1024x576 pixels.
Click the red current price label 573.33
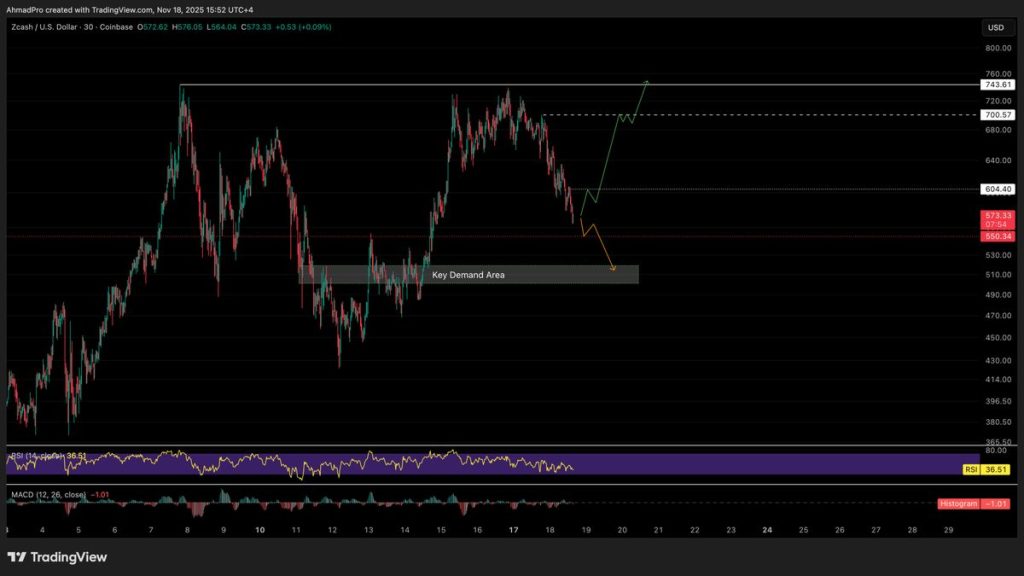pos(997,214)
